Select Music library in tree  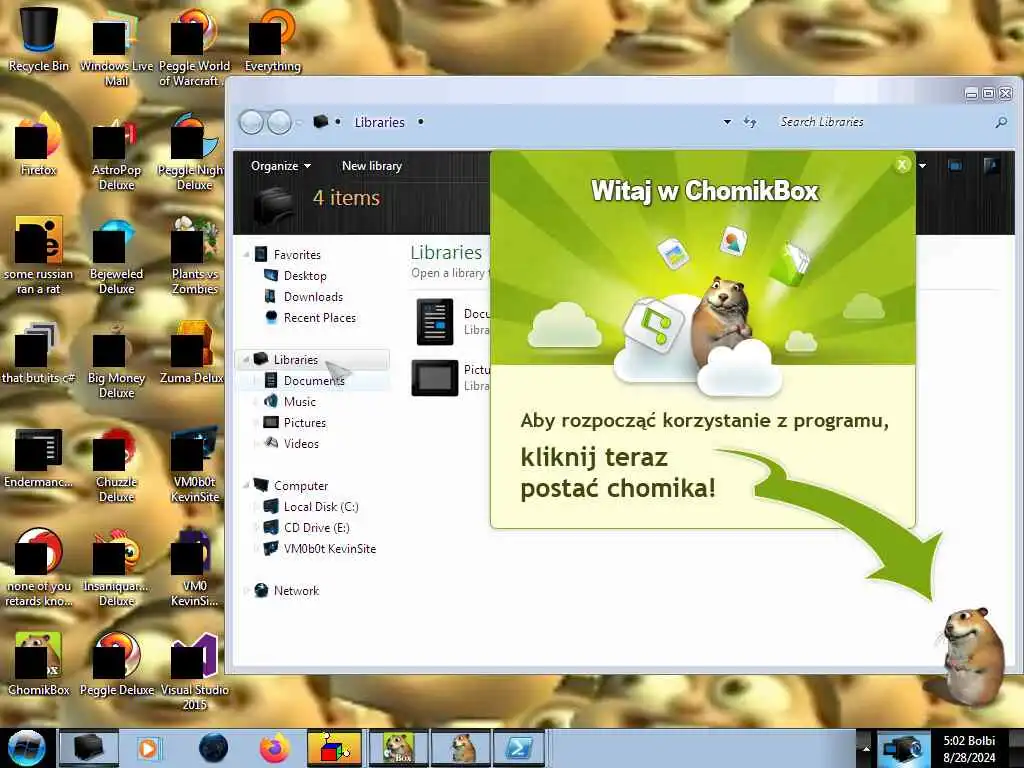pos(299,402)
